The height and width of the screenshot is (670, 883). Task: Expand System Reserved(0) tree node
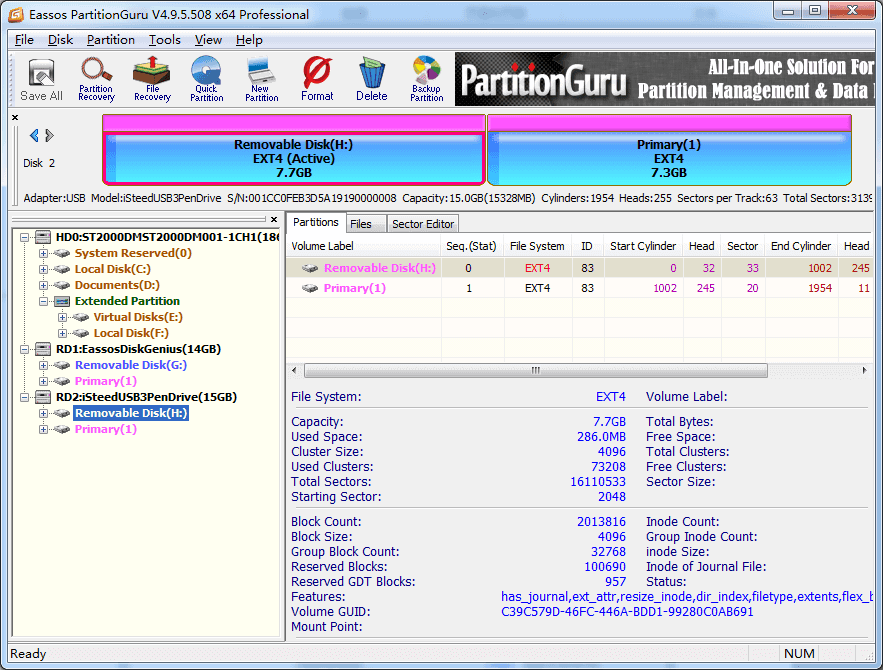click(43, 253)
